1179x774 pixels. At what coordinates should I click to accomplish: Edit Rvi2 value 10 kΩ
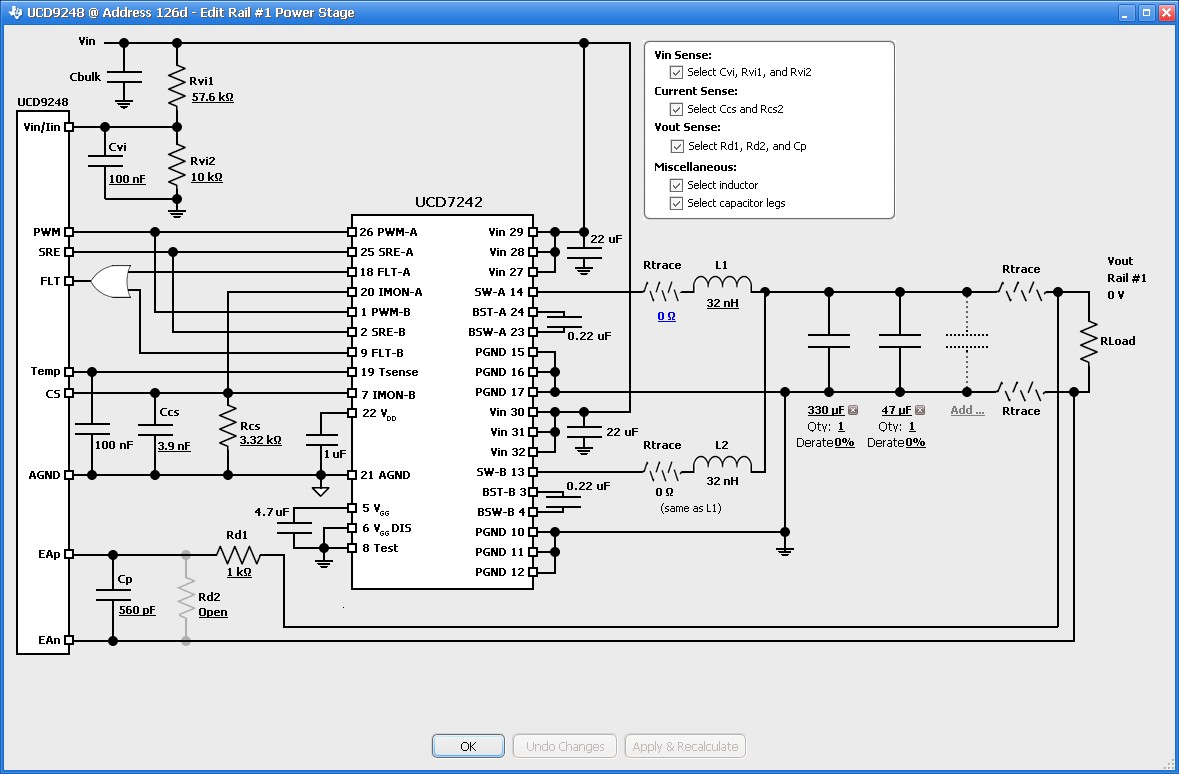[x=206, y=178]
